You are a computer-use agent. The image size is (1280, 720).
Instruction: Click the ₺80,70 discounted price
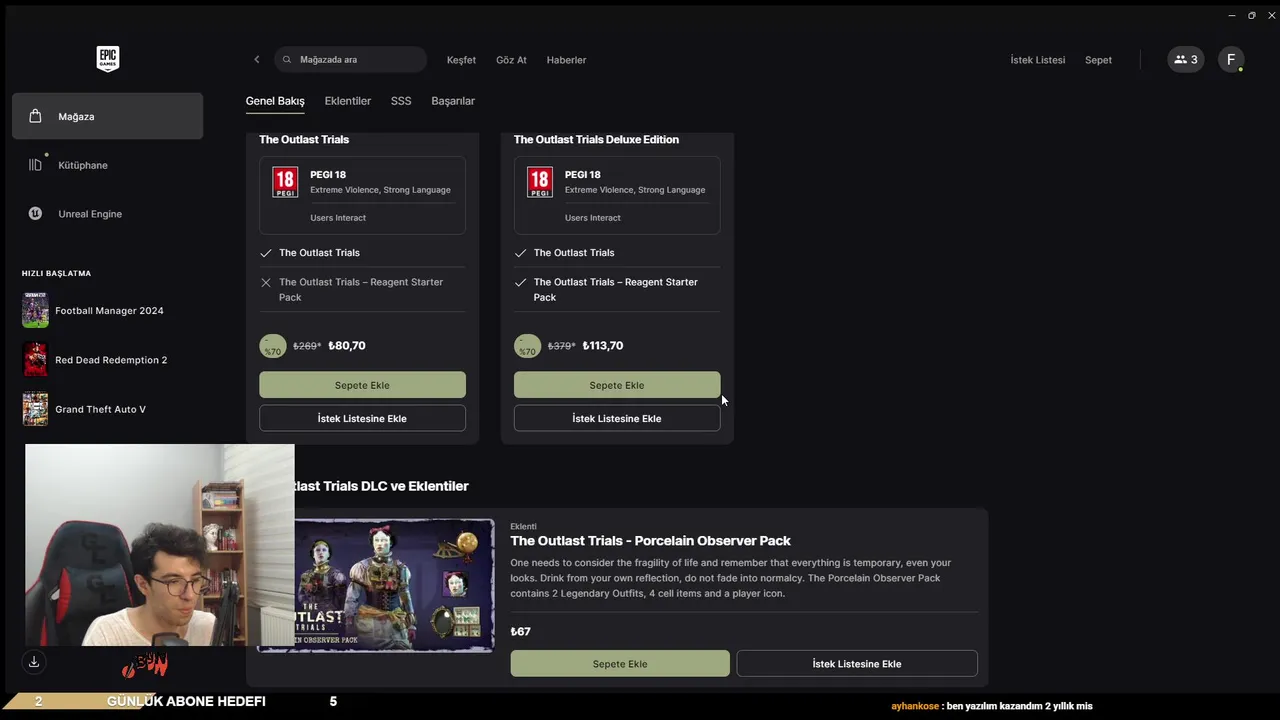[x=347, y=346]
